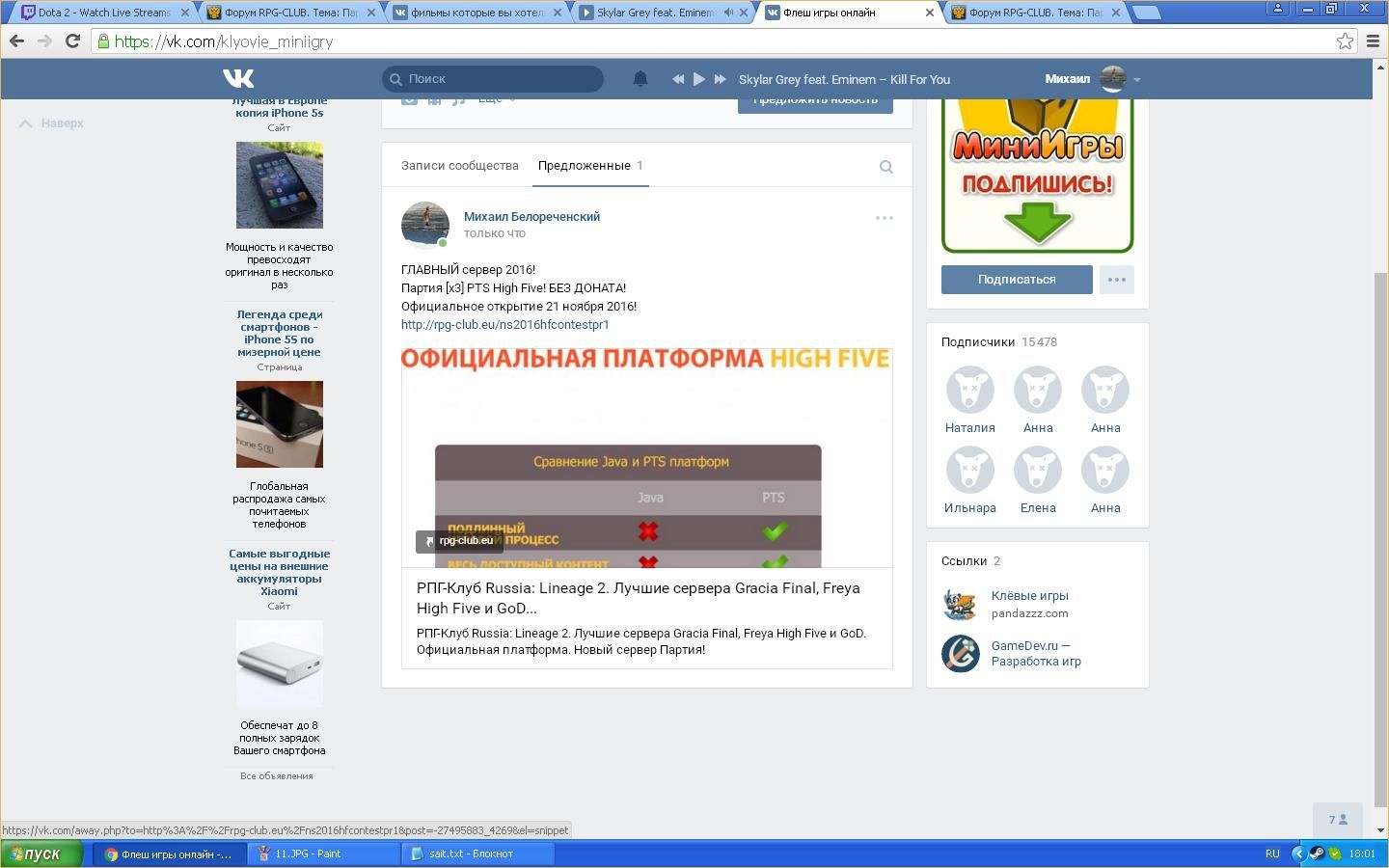The image size is (1389, 868).
Task: Reload the current page
Action: click(x=72, y=41)
